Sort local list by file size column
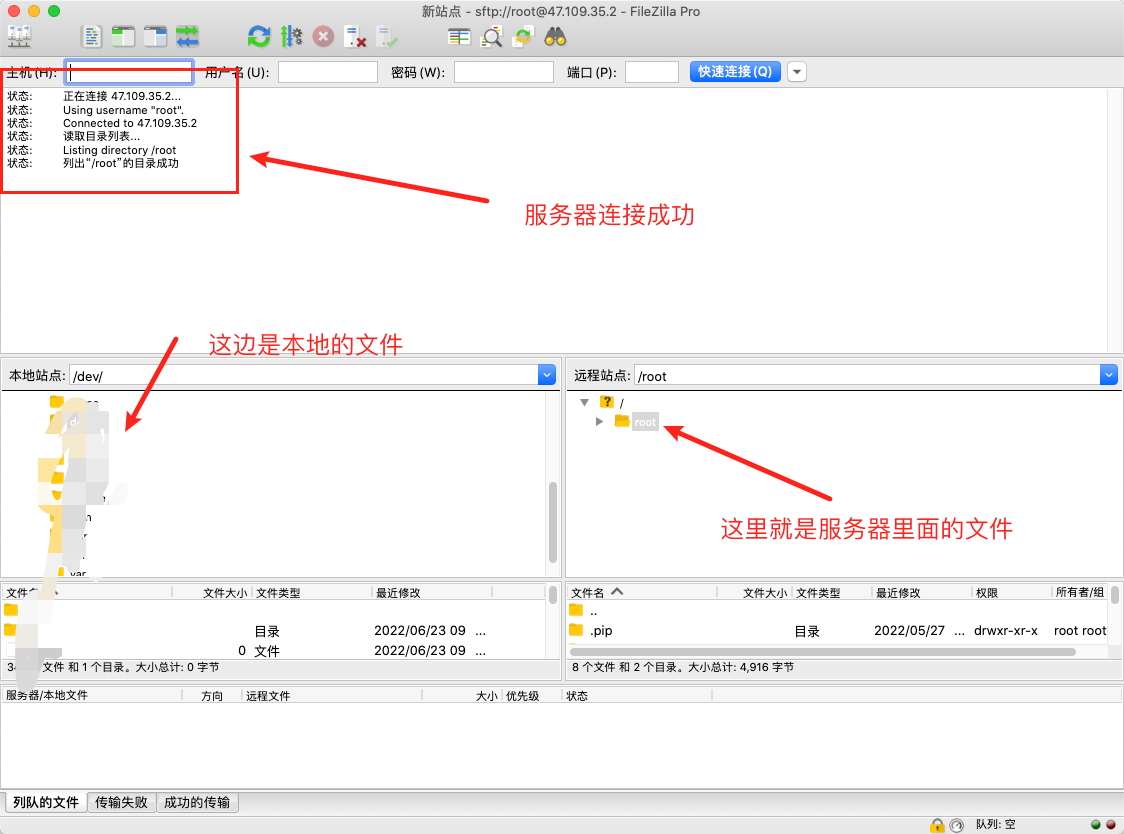 pyautogui.click(x=213, y=592)
